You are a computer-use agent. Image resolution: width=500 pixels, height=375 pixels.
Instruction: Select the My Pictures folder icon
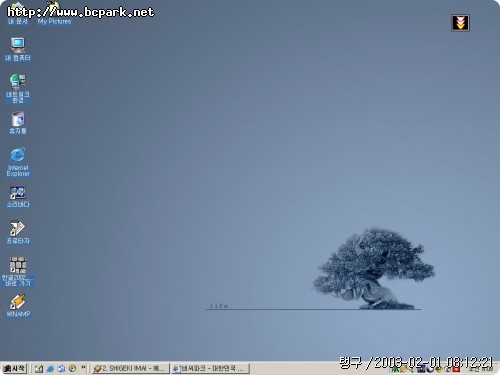tap(54, 13)
